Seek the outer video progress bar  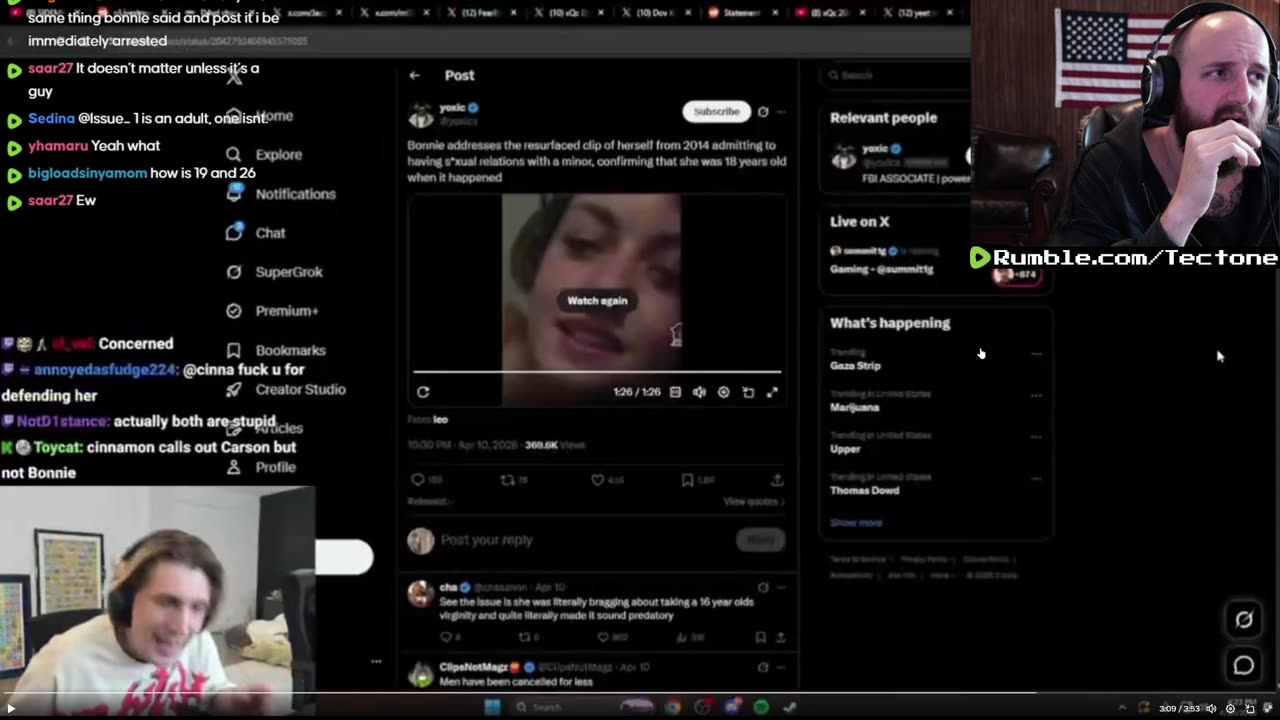(x=640, y=693)
